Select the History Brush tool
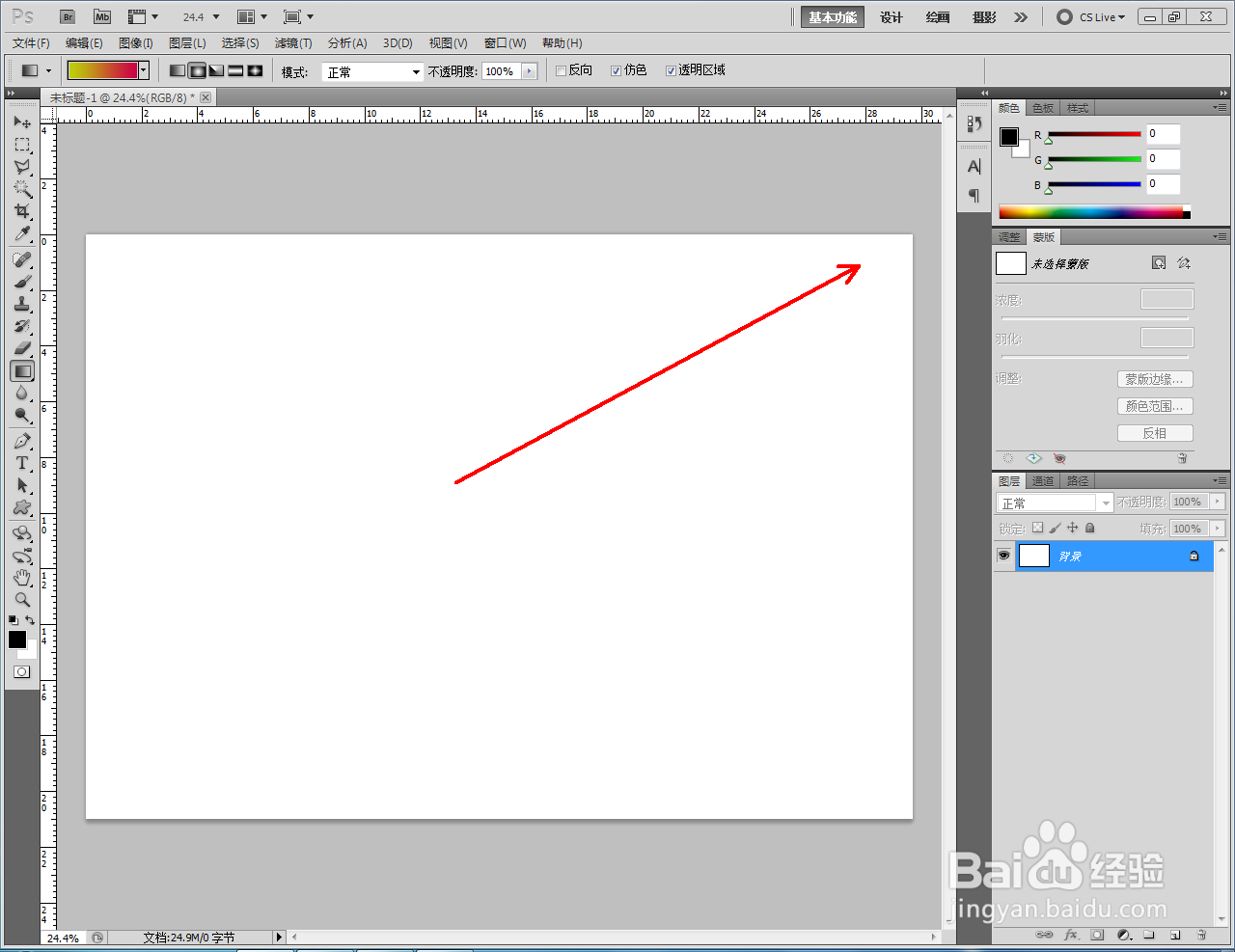The image size is (1235, 952). [x=22, y=326]
